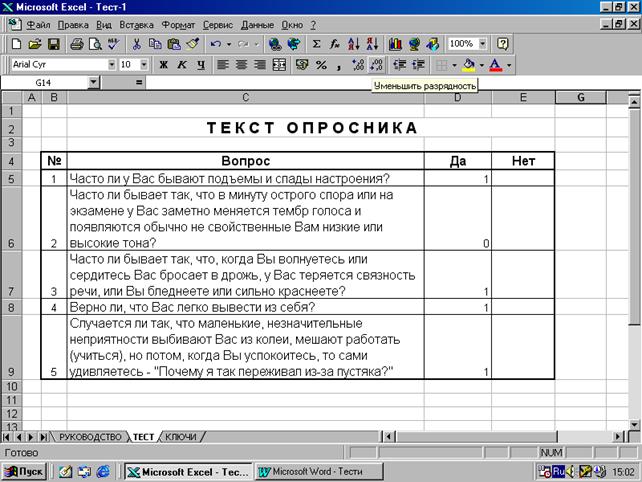Click the Merge and Center icon
This screenshot has height=482, width=642.
tap(279, 65)
